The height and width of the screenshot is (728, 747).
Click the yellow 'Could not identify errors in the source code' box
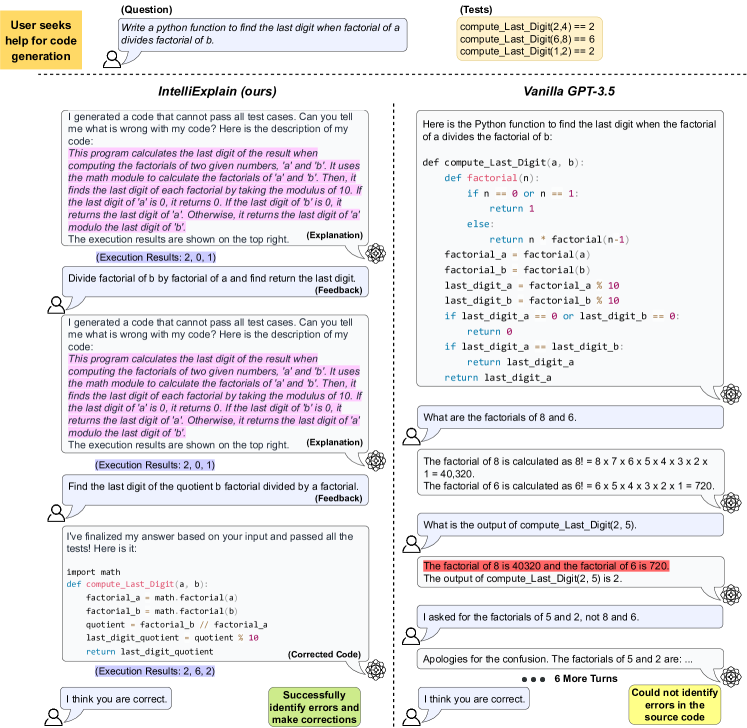pos(674,705)
